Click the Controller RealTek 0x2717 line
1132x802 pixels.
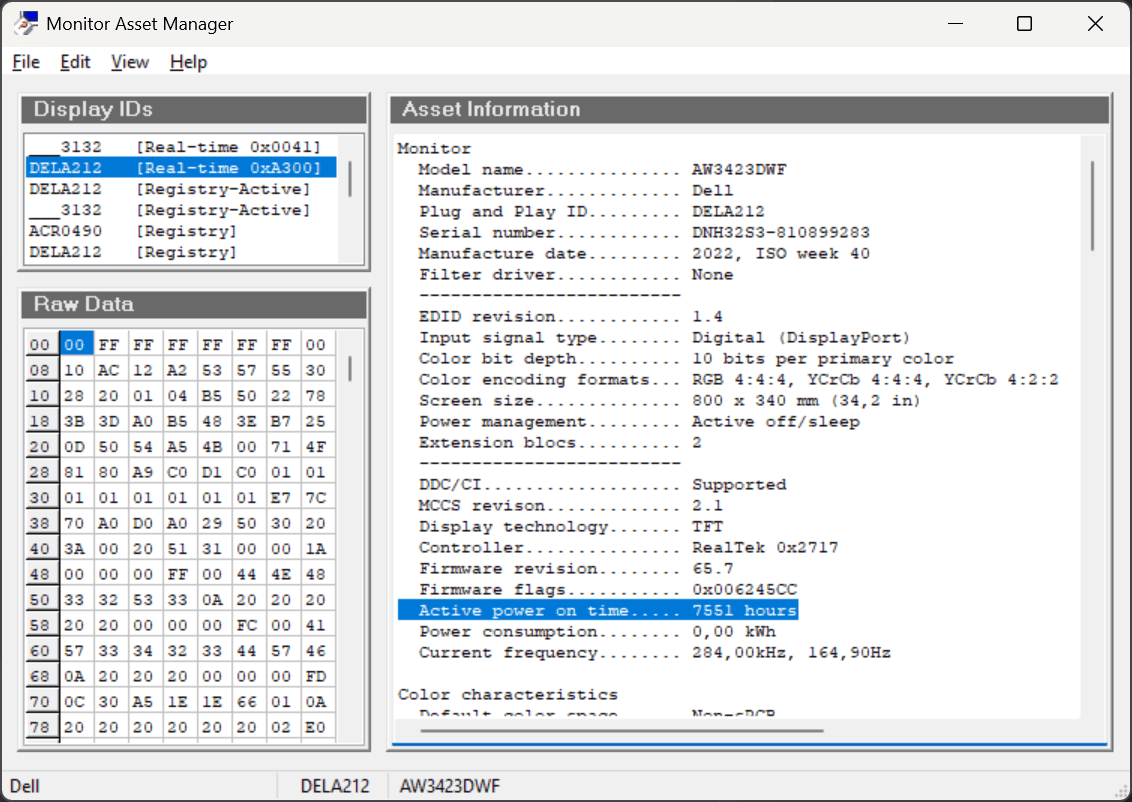pos(628,547)
